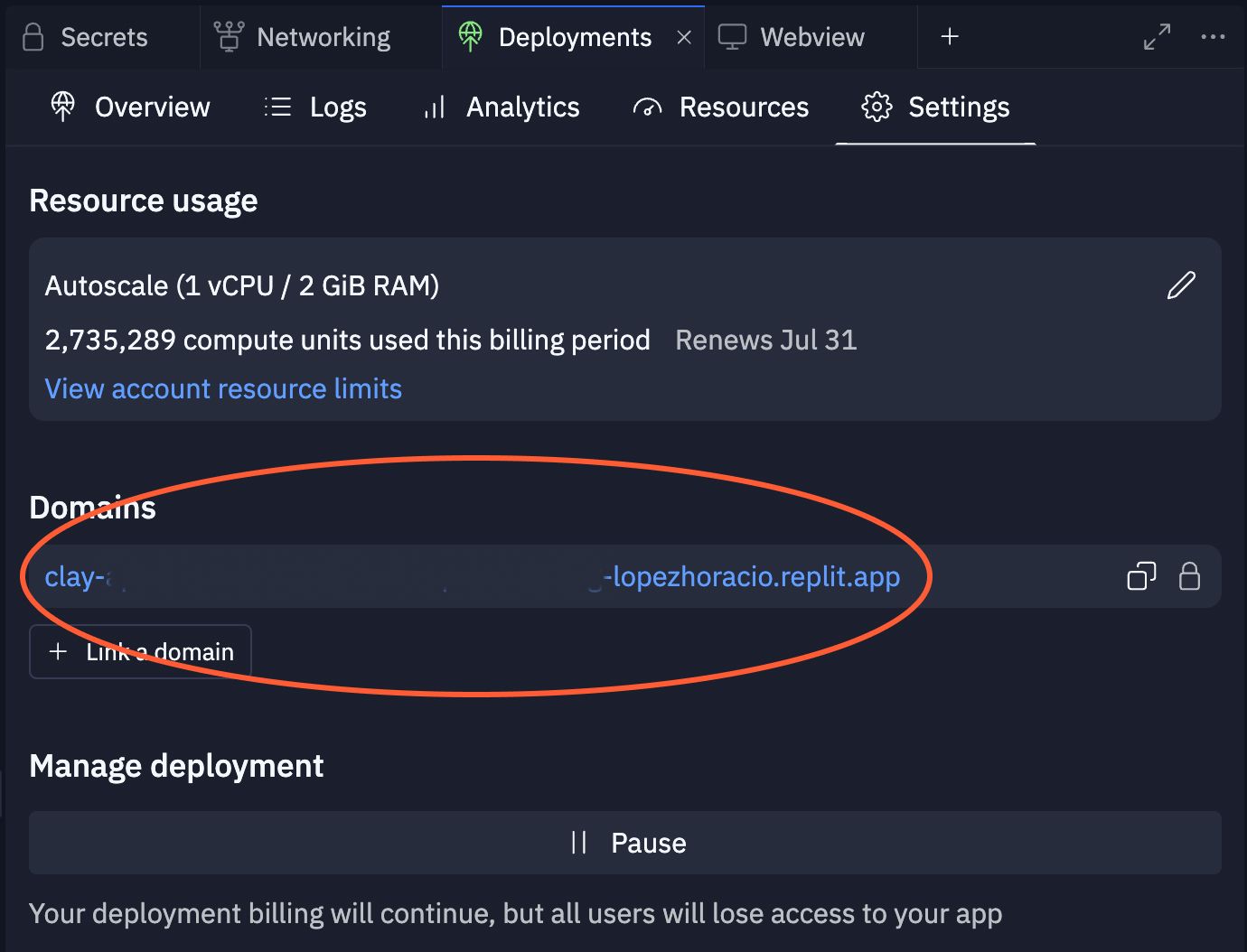Click the Analytics bar-chart icon
Viewport: 1247px width, 952px height.
(x=434, y=107)
